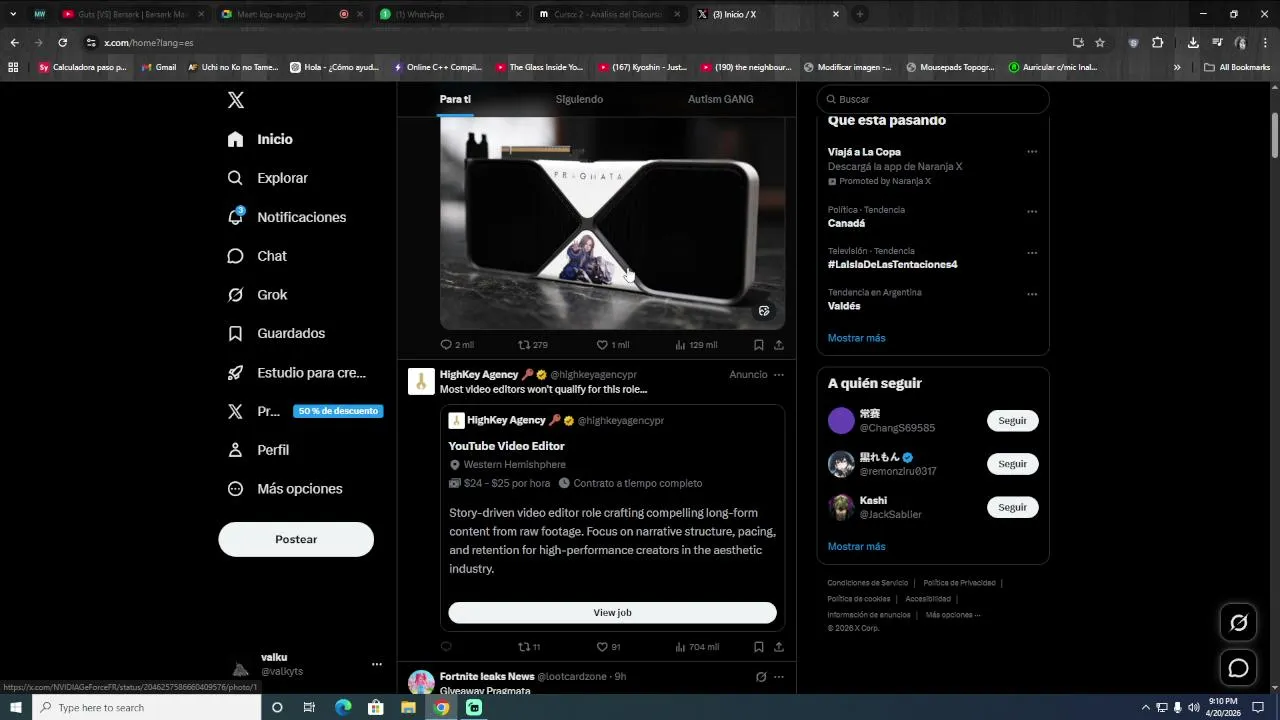
Task: Open HighKey Agency ad options menu
Action: point(779,375)
